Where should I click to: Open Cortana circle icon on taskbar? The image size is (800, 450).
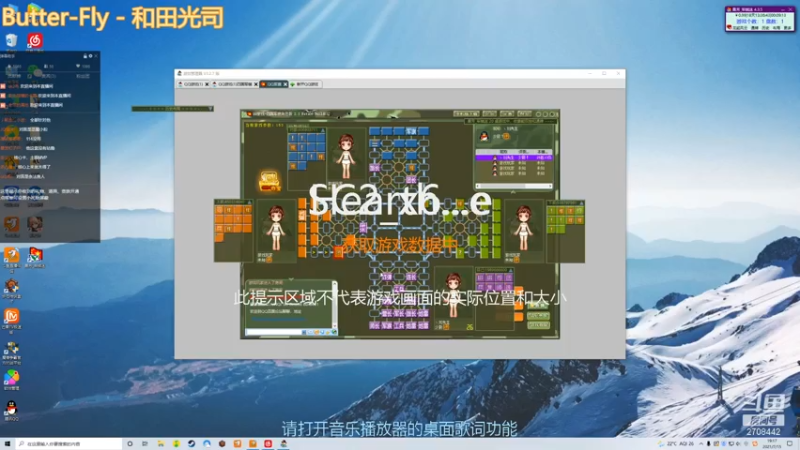(130, 444)
